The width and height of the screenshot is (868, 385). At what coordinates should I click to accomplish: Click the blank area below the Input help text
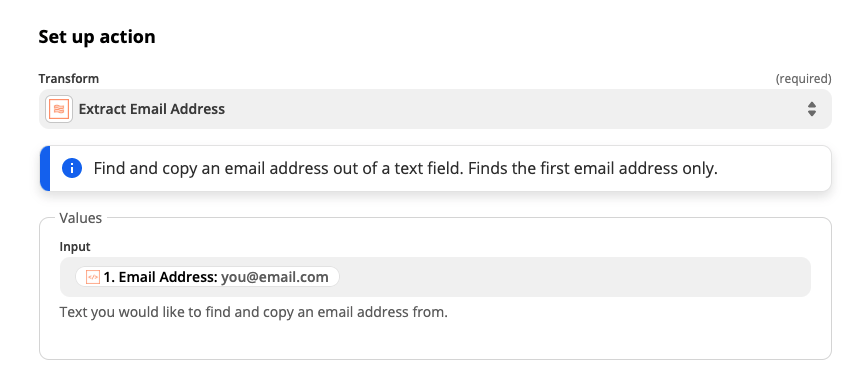pos(435,340)
